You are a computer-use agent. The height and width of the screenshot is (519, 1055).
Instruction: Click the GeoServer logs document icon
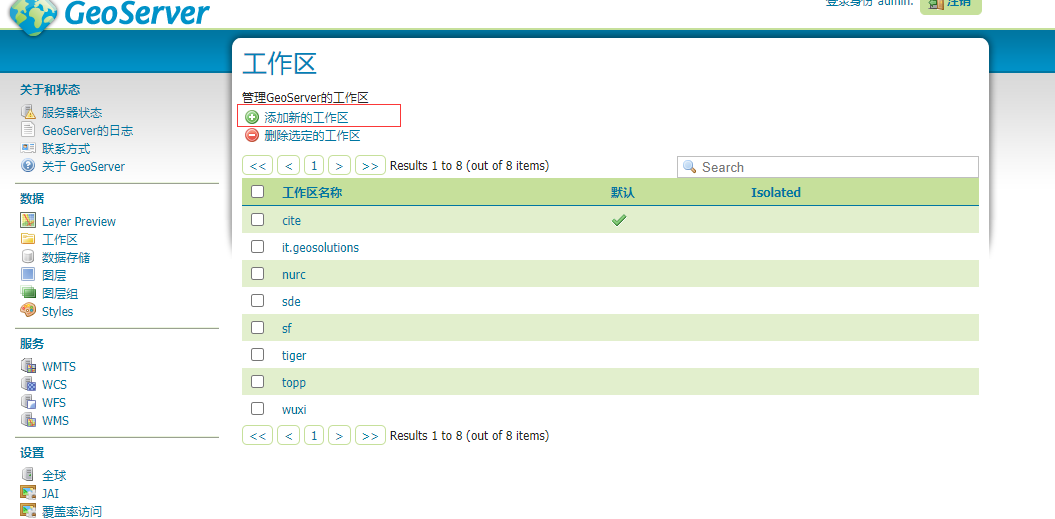tap(28, 130)
